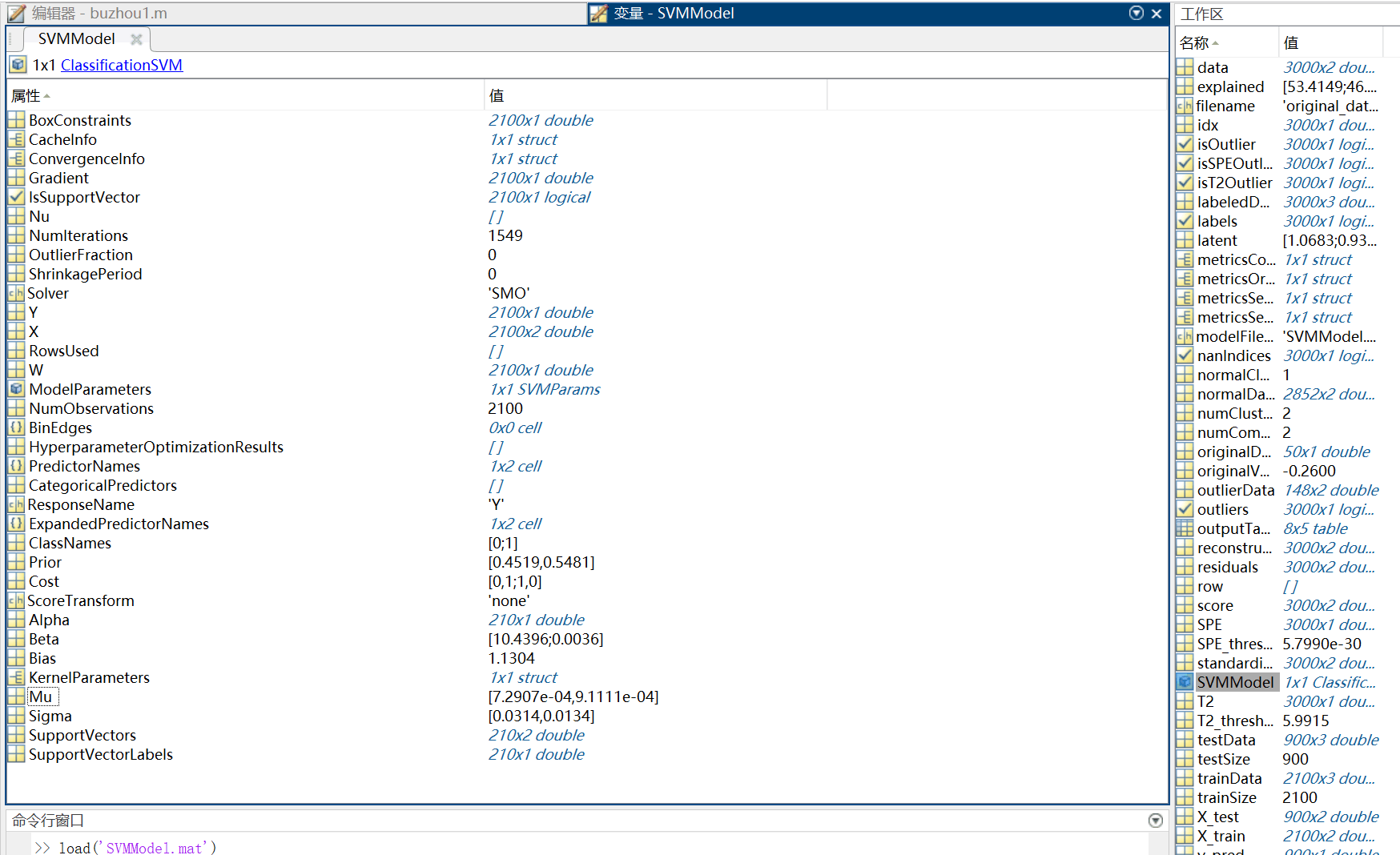This screenshot has height=855, width=1400.
Task: Open the ClassificationSVM class link
Action: 122,66
